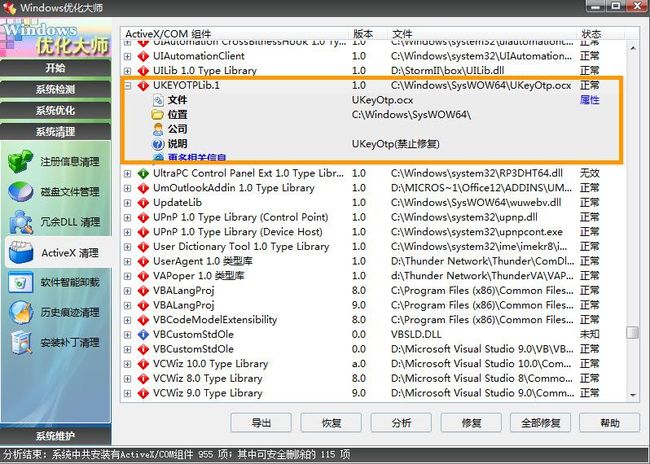This screenshot has height=464, width=650.
Task: Click the person icon next to 公司
Action: (x=158, y=129)
